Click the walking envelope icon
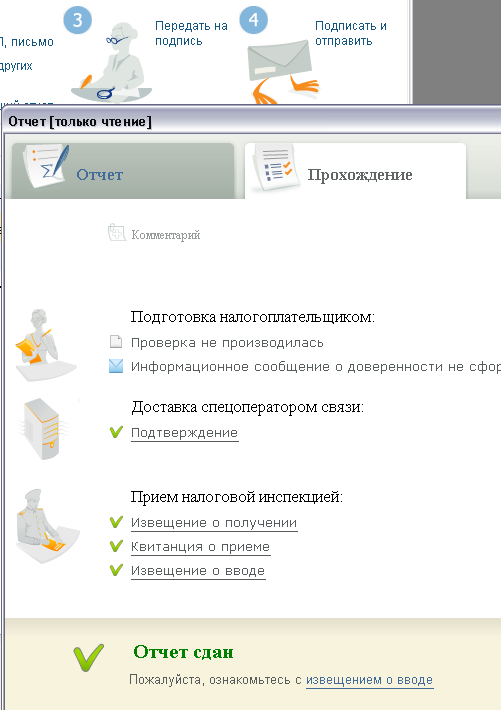 (x=283, y=72)
